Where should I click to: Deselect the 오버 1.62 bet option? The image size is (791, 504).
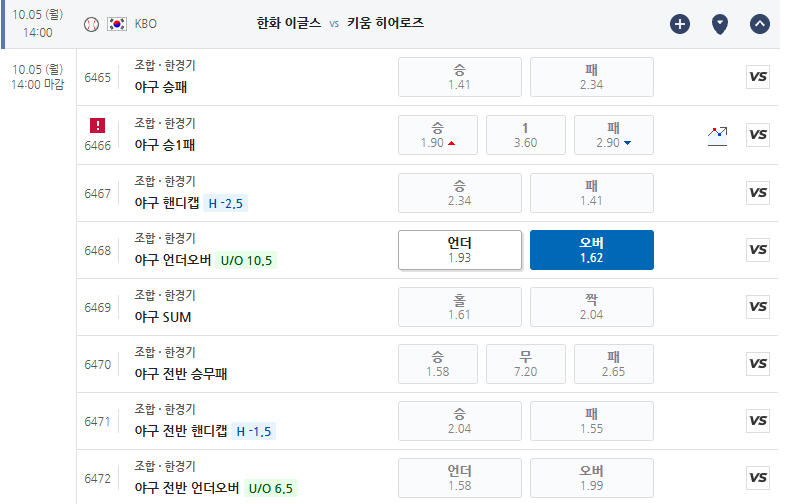[x=592, y=250]
